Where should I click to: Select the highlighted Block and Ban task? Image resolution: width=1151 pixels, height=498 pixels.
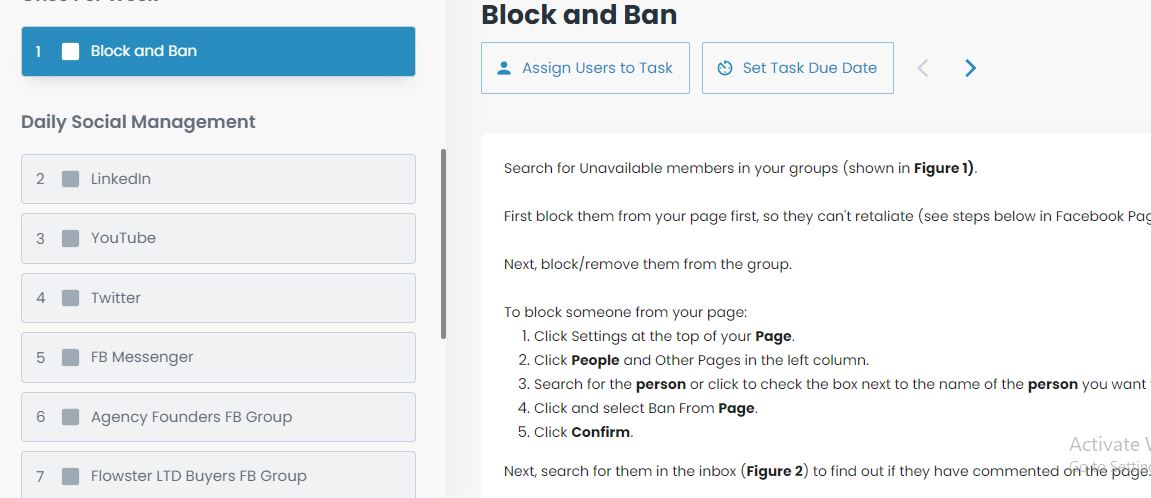(218, 51)
